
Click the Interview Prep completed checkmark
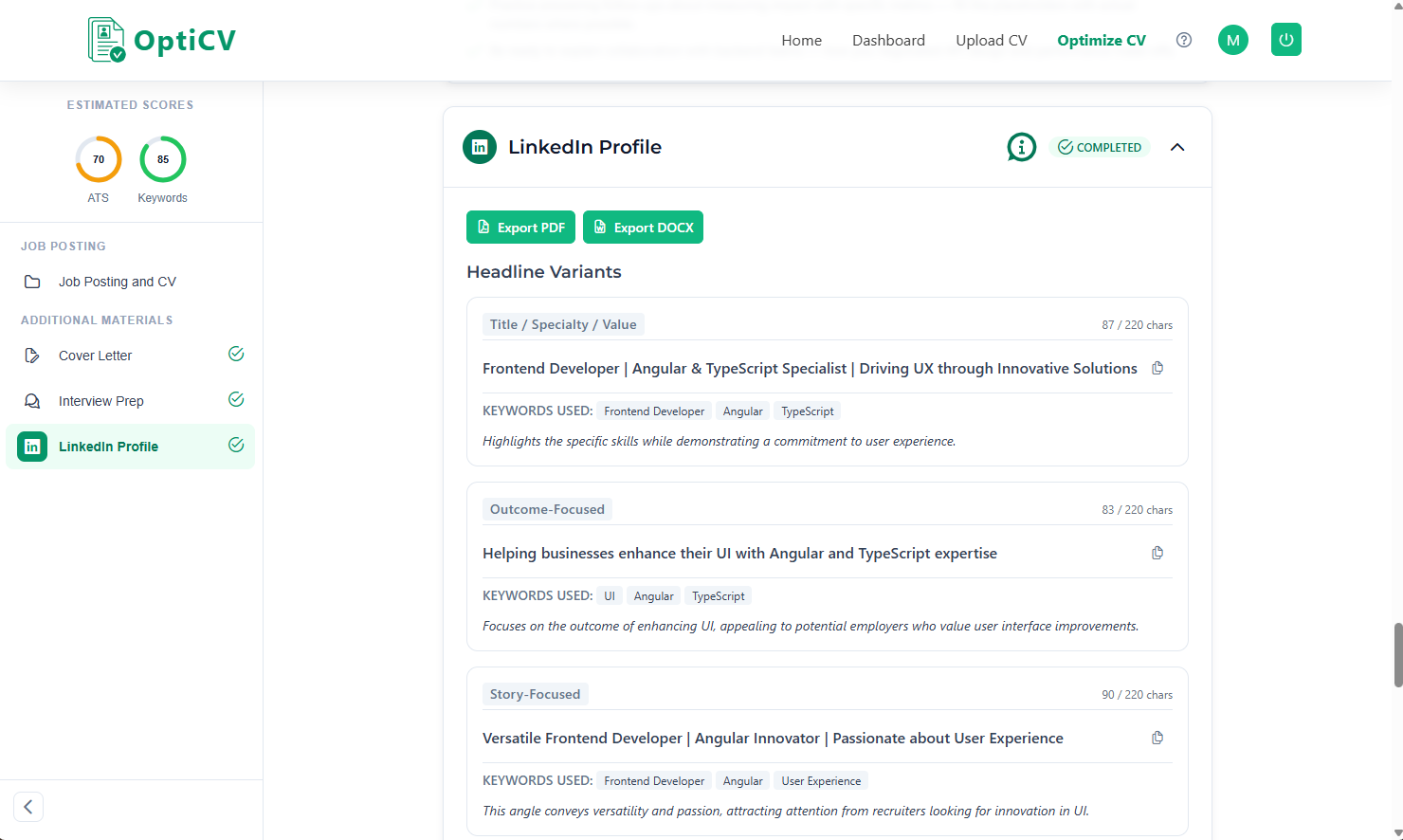(x=236, y=399)
